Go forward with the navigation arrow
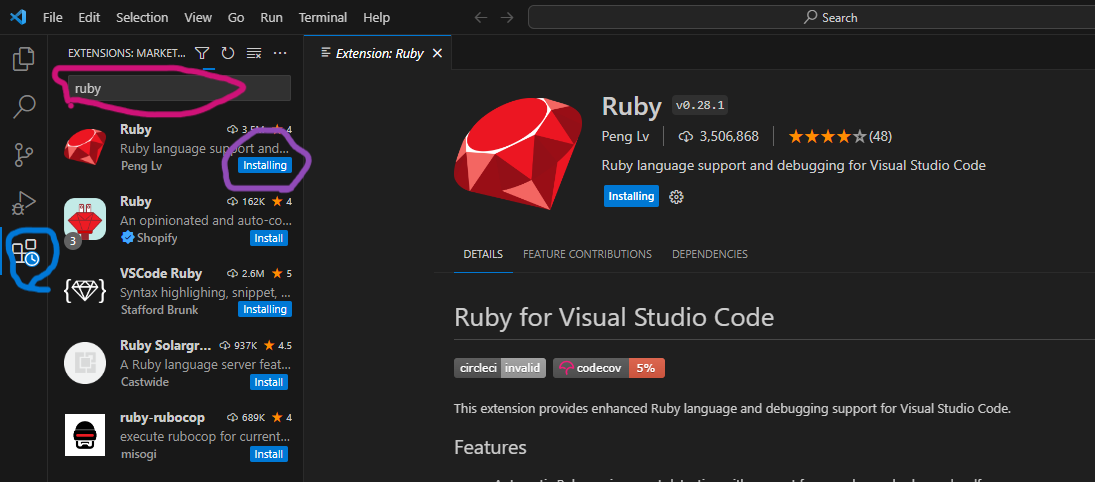The image size is (1095, 482). coord(507,17)
